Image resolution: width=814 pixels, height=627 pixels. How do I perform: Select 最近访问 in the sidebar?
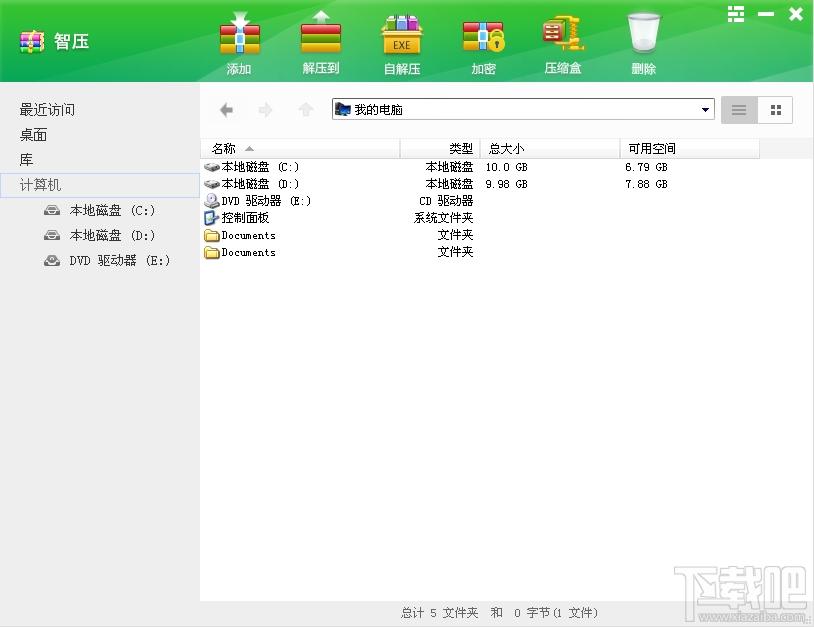[47, 110]
